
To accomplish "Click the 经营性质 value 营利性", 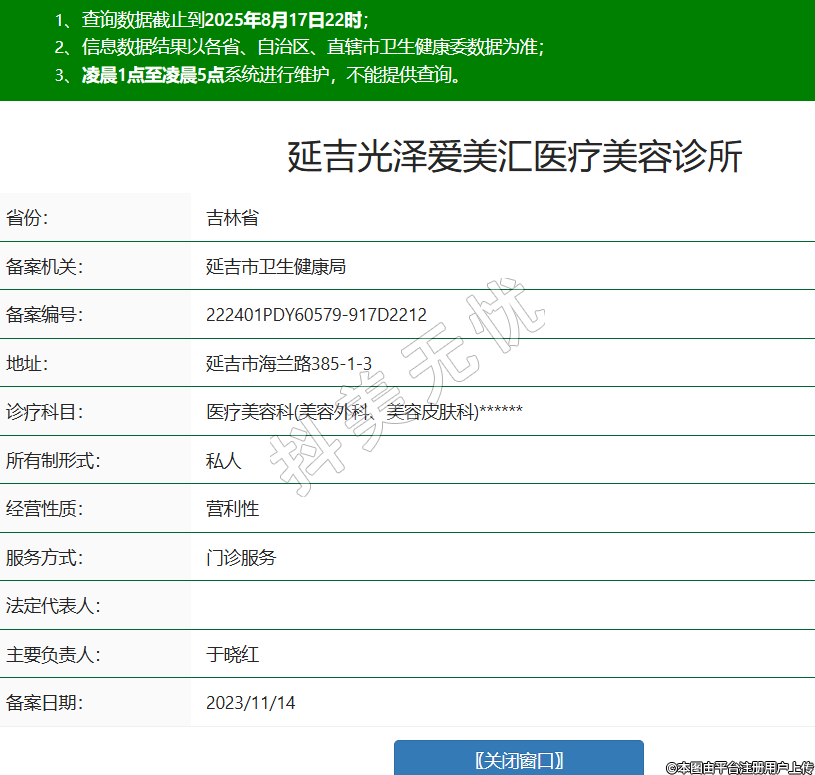I will point(232,509).
